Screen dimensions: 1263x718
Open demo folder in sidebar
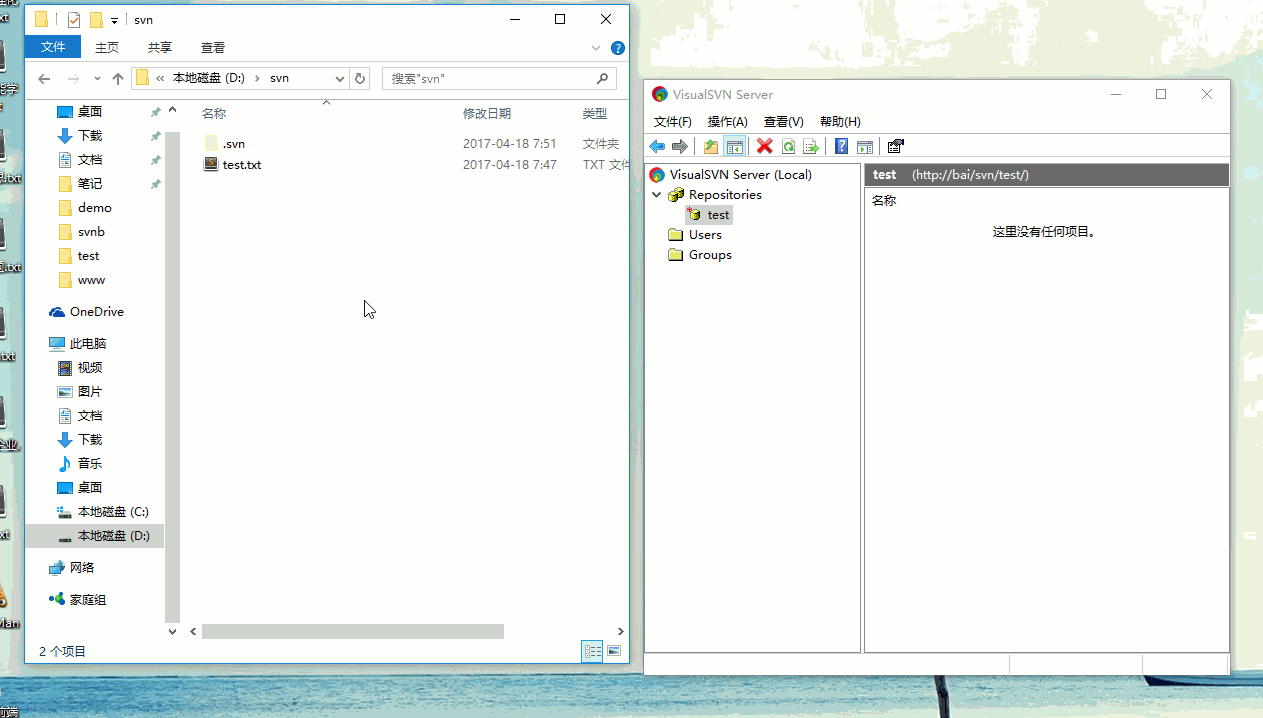pyautogui.click(x=94, y=208)
